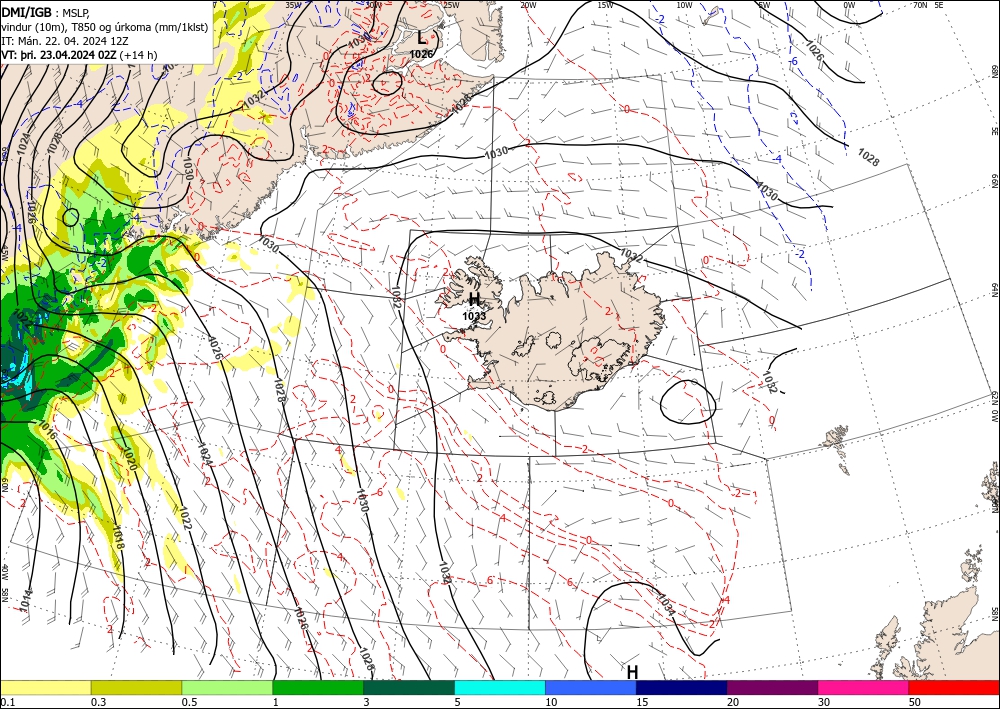This screenshot has width=1000, height=709.
Task: Click the H marker at the bottom edge
Action: pyautogui.click(x=632, y=672)
